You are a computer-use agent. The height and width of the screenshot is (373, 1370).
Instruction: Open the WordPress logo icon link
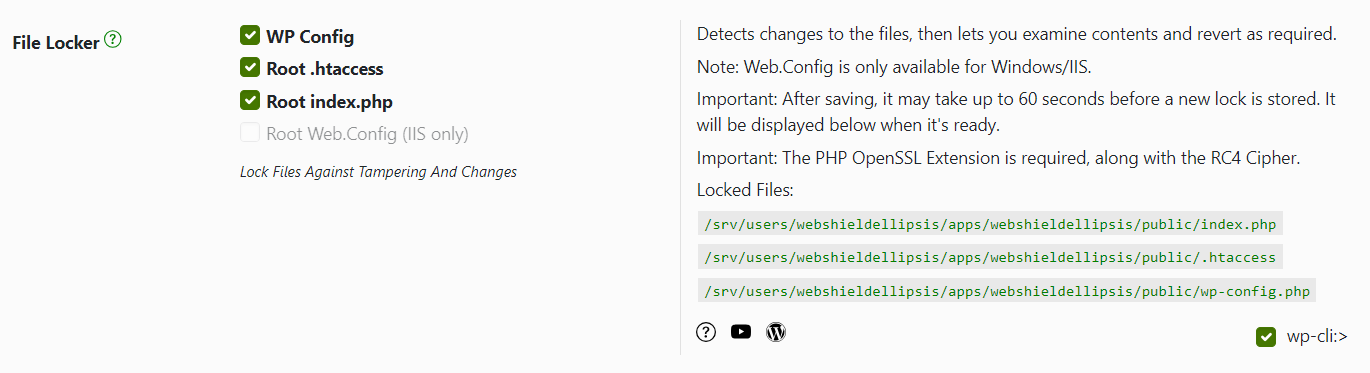coord(776,332)
